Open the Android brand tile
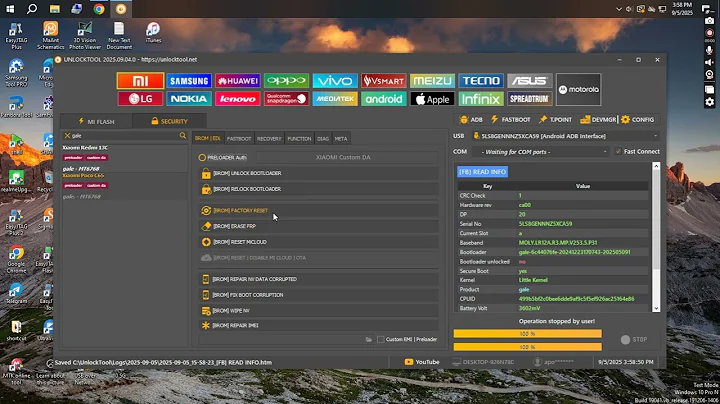720x404 pixels. (383, 99)
